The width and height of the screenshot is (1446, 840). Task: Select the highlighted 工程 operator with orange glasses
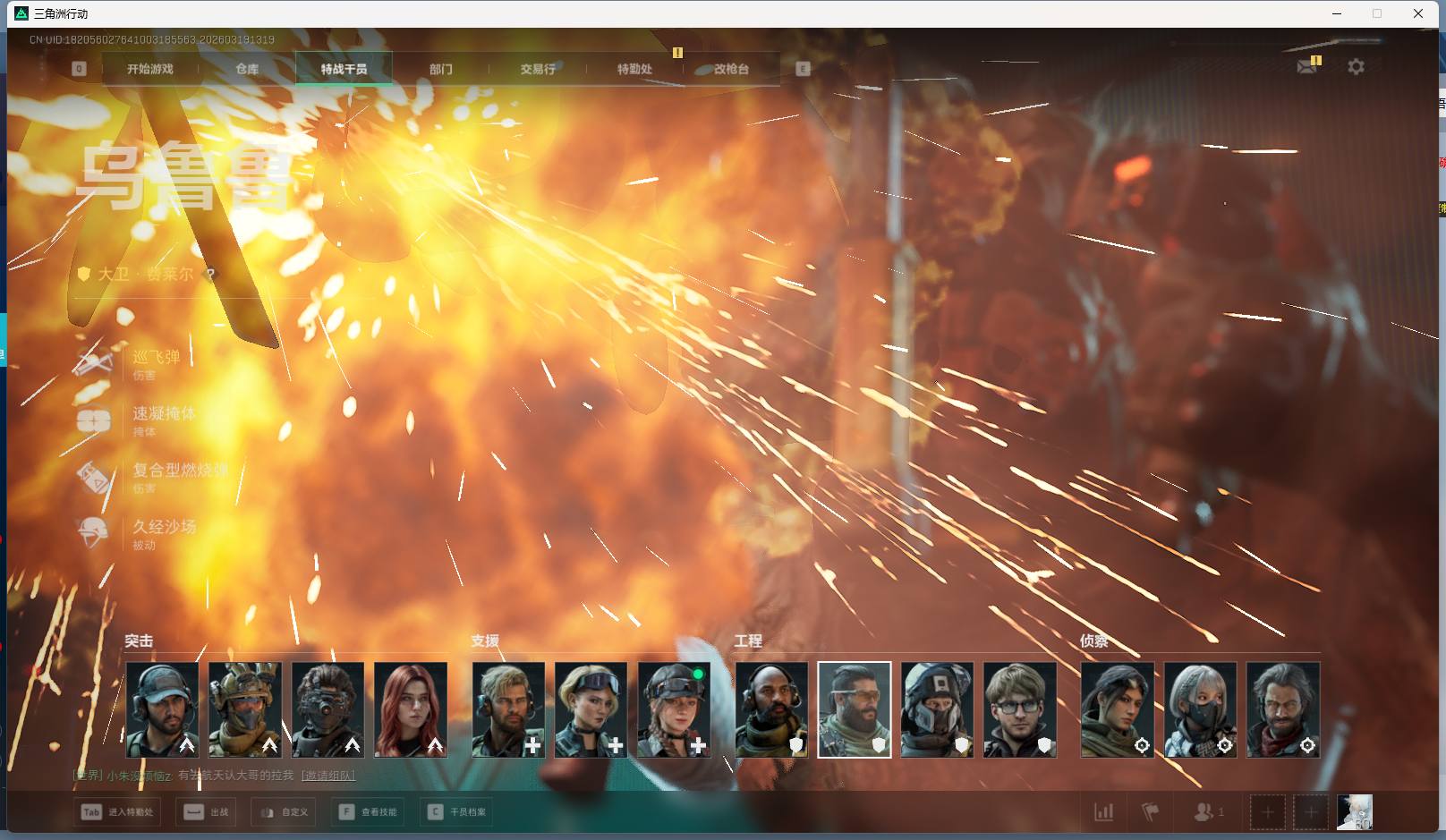click(x=855, y=710)
